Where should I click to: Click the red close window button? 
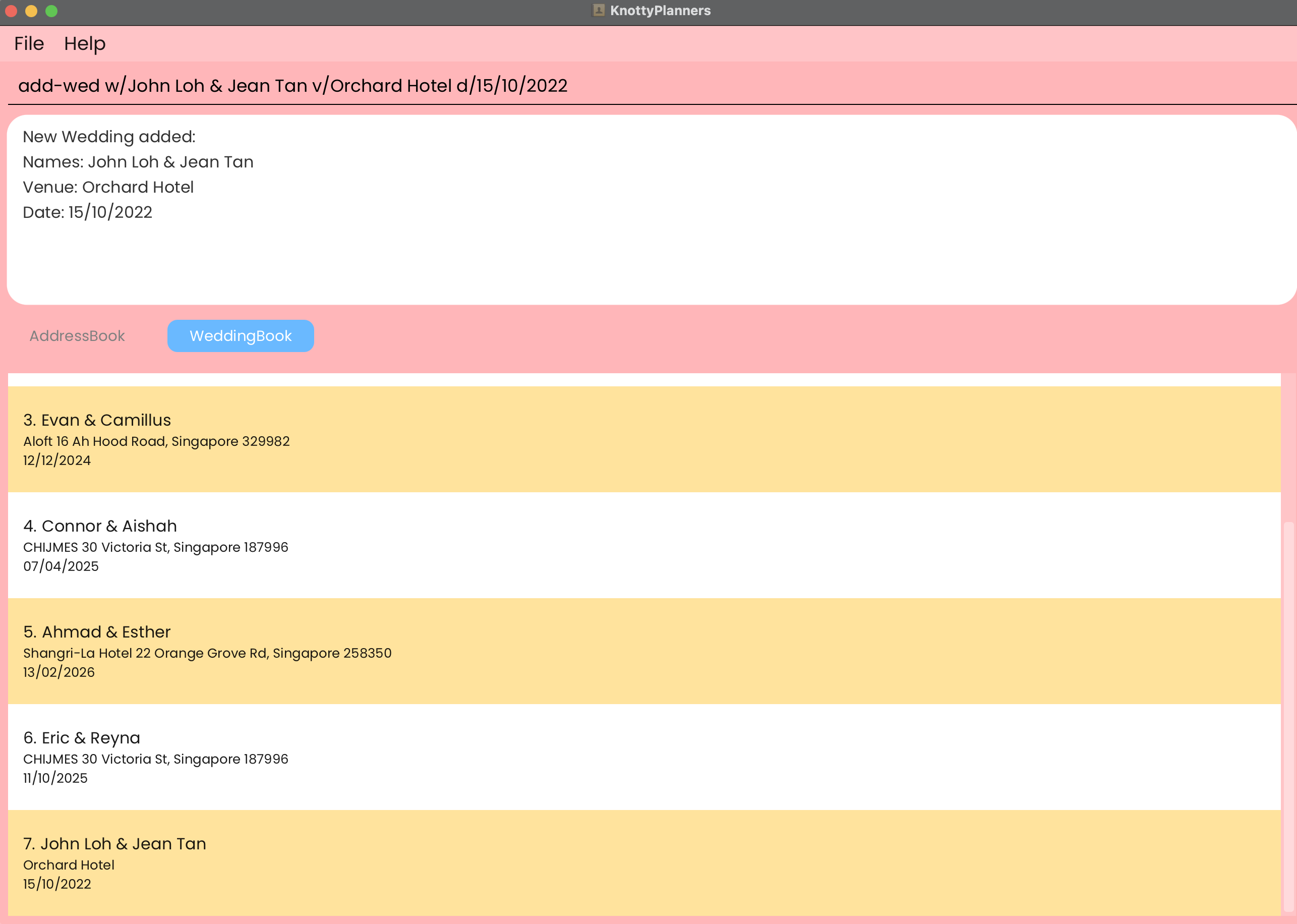pyautogui.click(x=11, y=11)
